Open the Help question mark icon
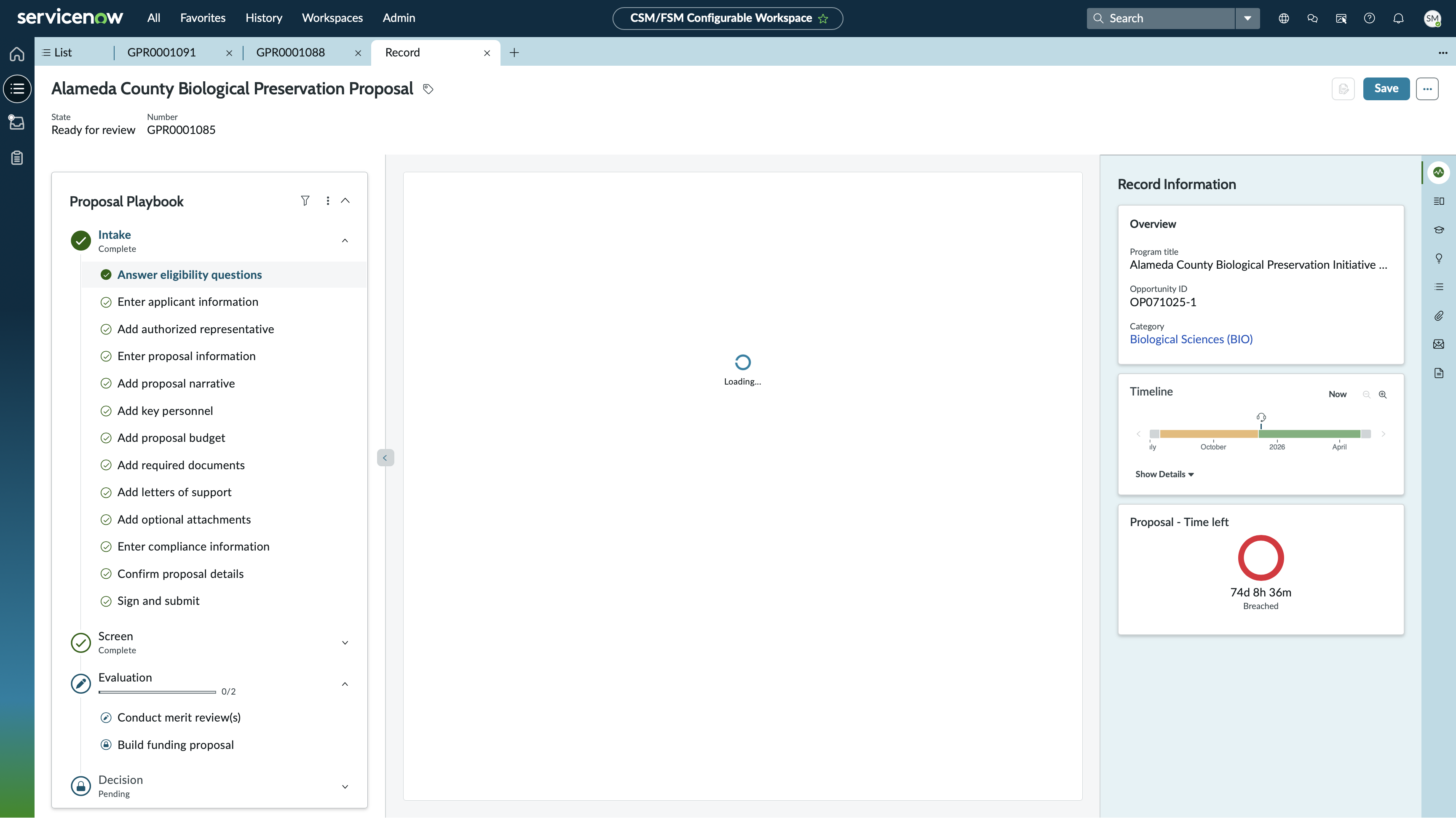Image resolution: width=1456 pixels, height=818 pixels. 1369,19
